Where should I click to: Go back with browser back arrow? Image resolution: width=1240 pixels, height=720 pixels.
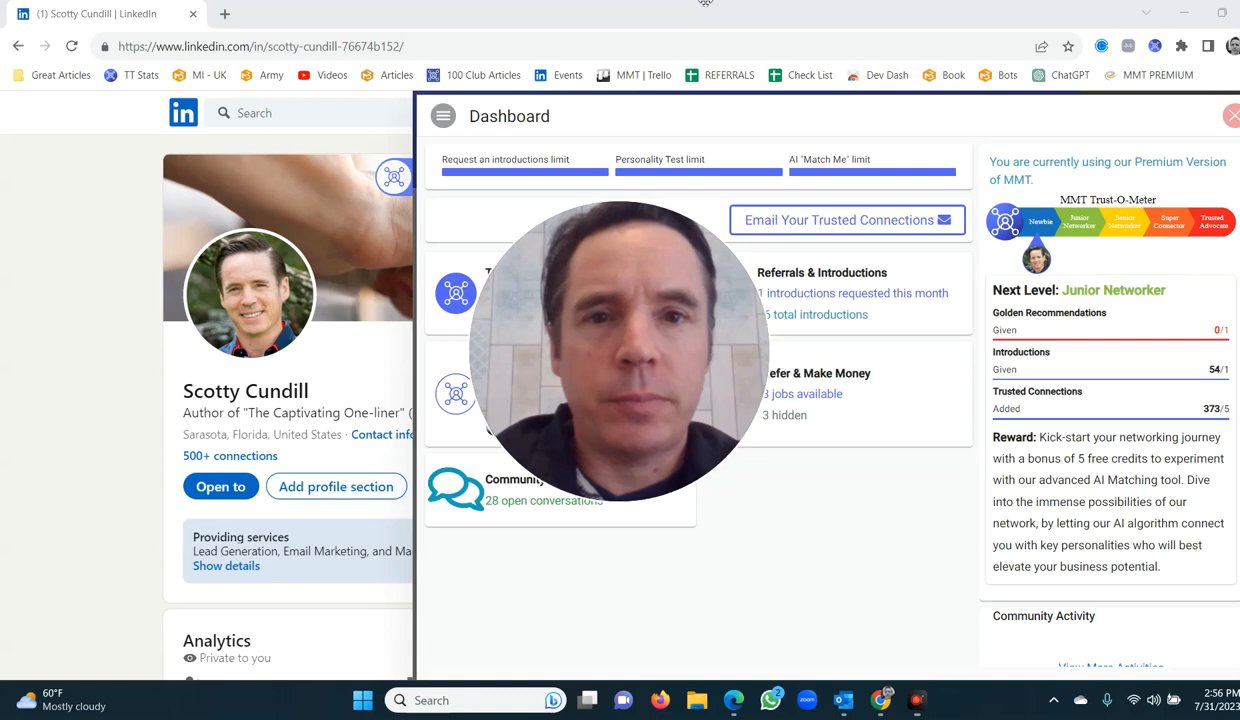(18, 46)
